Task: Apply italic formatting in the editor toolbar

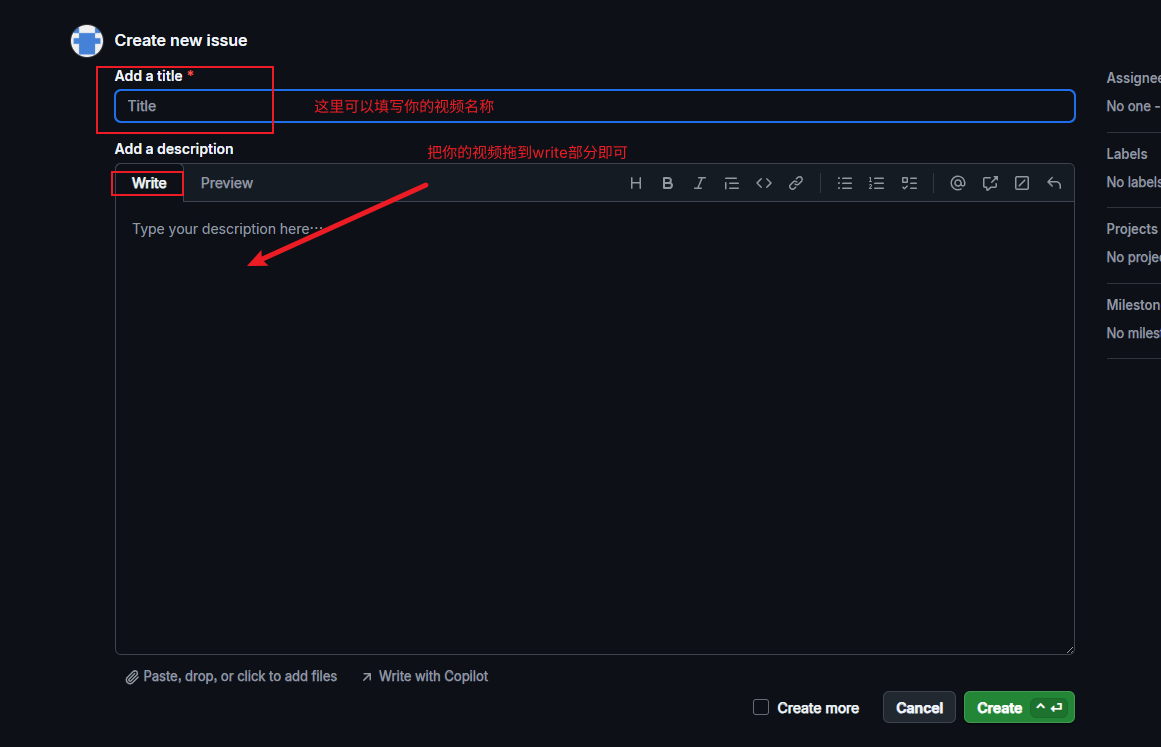Action: 699,183
